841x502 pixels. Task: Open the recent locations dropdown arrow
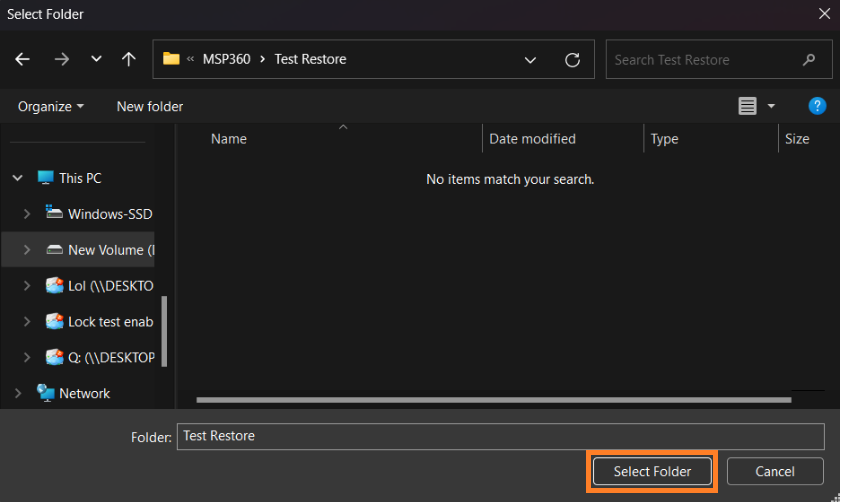tap(96, 60)
